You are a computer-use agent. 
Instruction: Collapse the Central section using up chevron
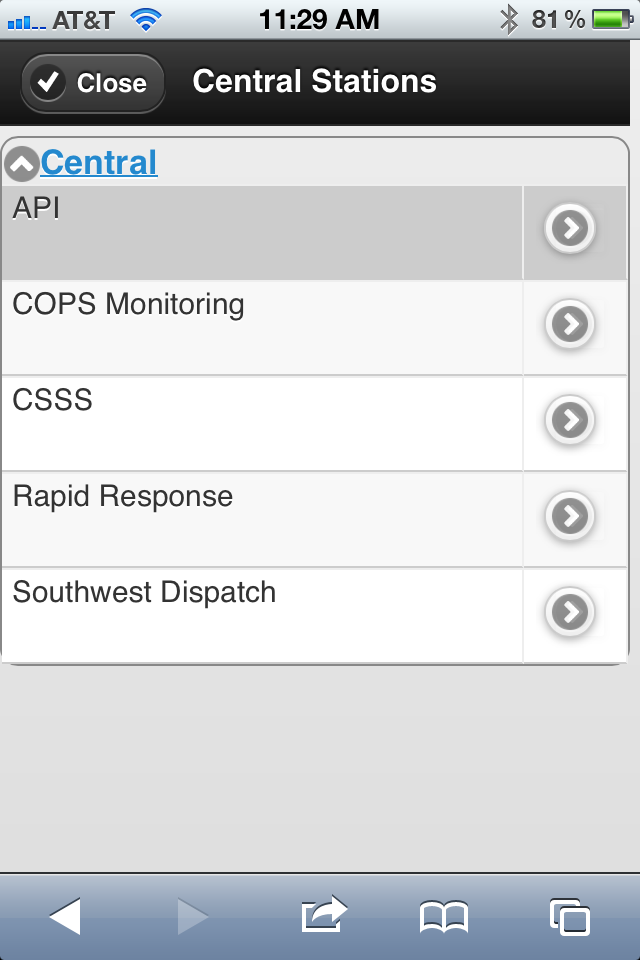pos(22,164)
